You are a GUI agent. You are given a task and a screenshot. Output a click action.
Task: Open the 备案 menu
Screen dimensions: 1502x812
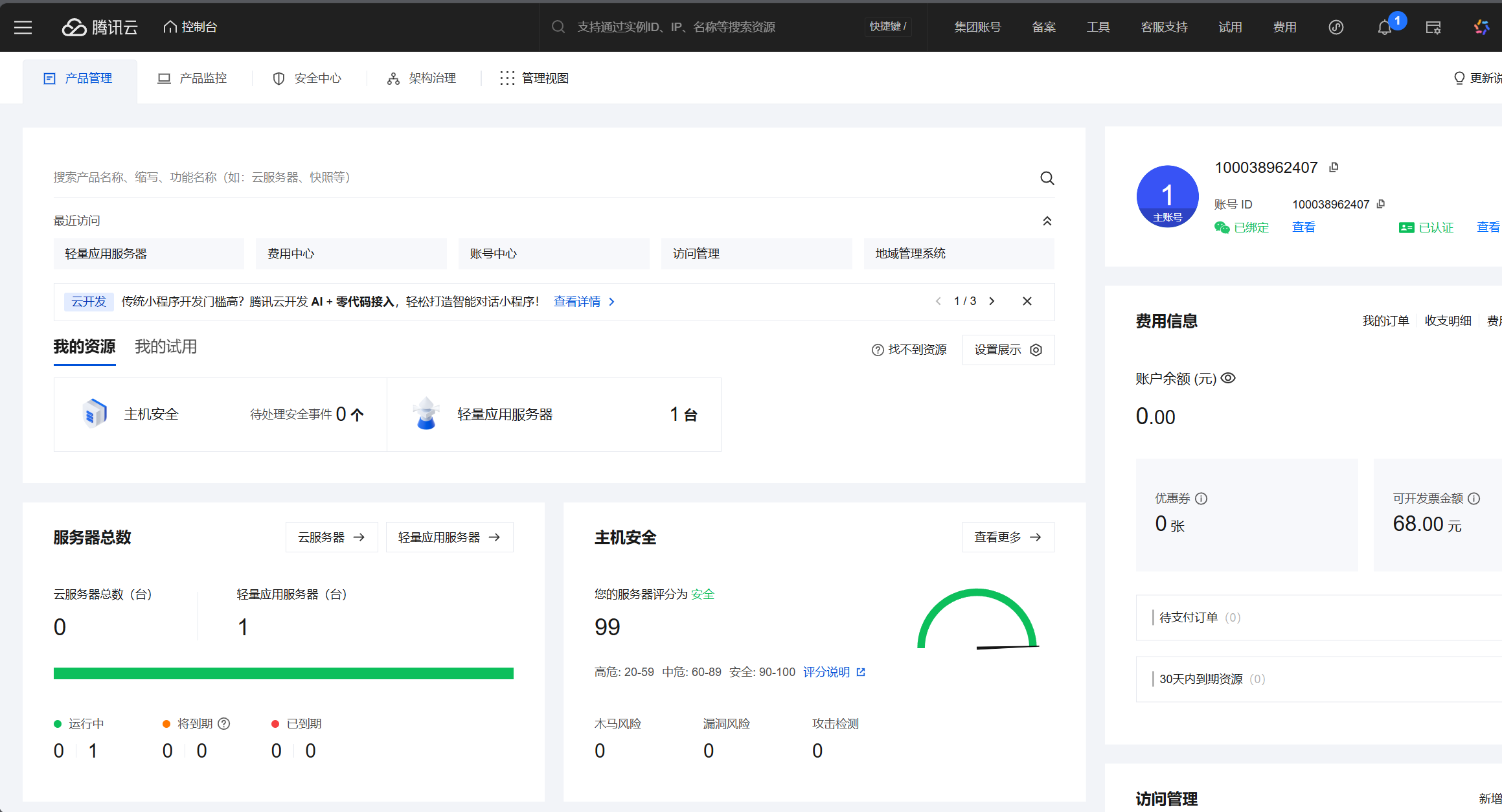[x=1043, y=27]
